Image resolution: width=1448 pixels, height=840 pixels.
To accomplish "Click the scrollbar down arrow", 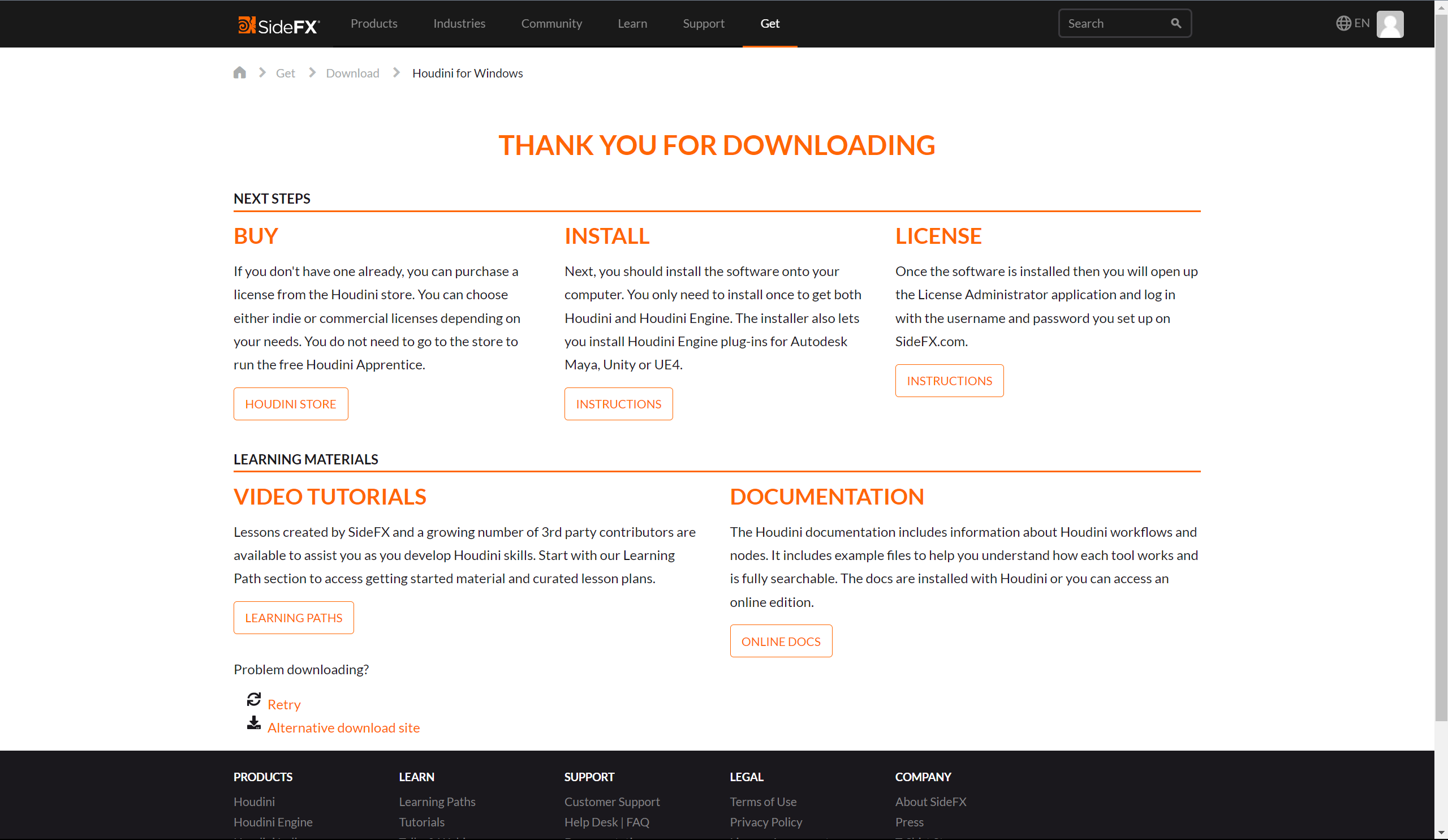I will point(1441,833).
